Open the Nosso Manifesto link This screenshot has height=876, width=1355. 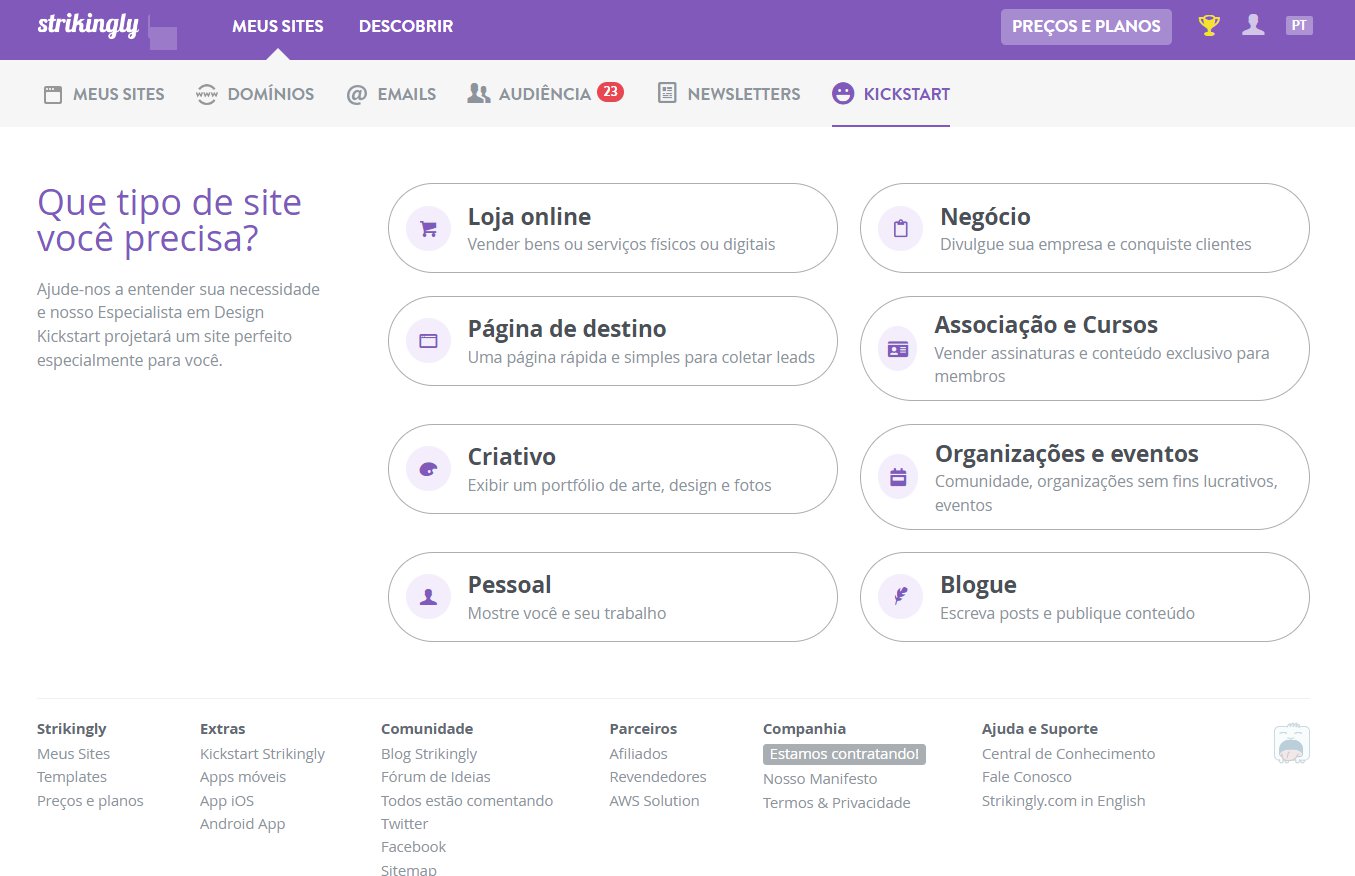(x=820, y=779)
